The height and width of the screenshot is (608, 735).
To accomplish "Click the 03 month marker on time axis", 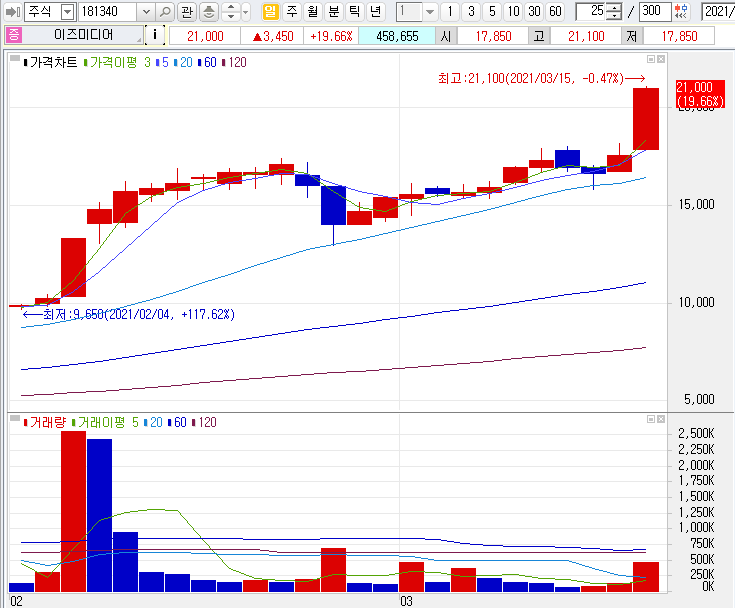I will click(406, 601).
